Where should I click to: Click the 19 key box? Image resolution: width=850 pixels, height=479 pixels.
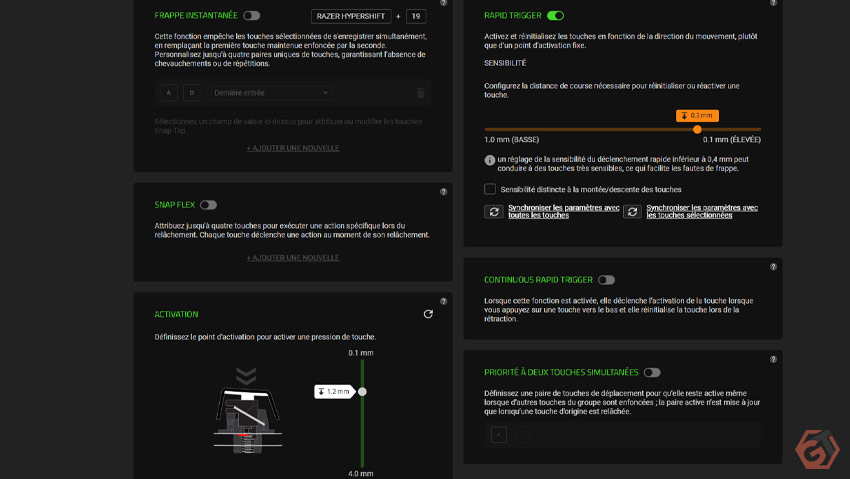coord(416,16)
